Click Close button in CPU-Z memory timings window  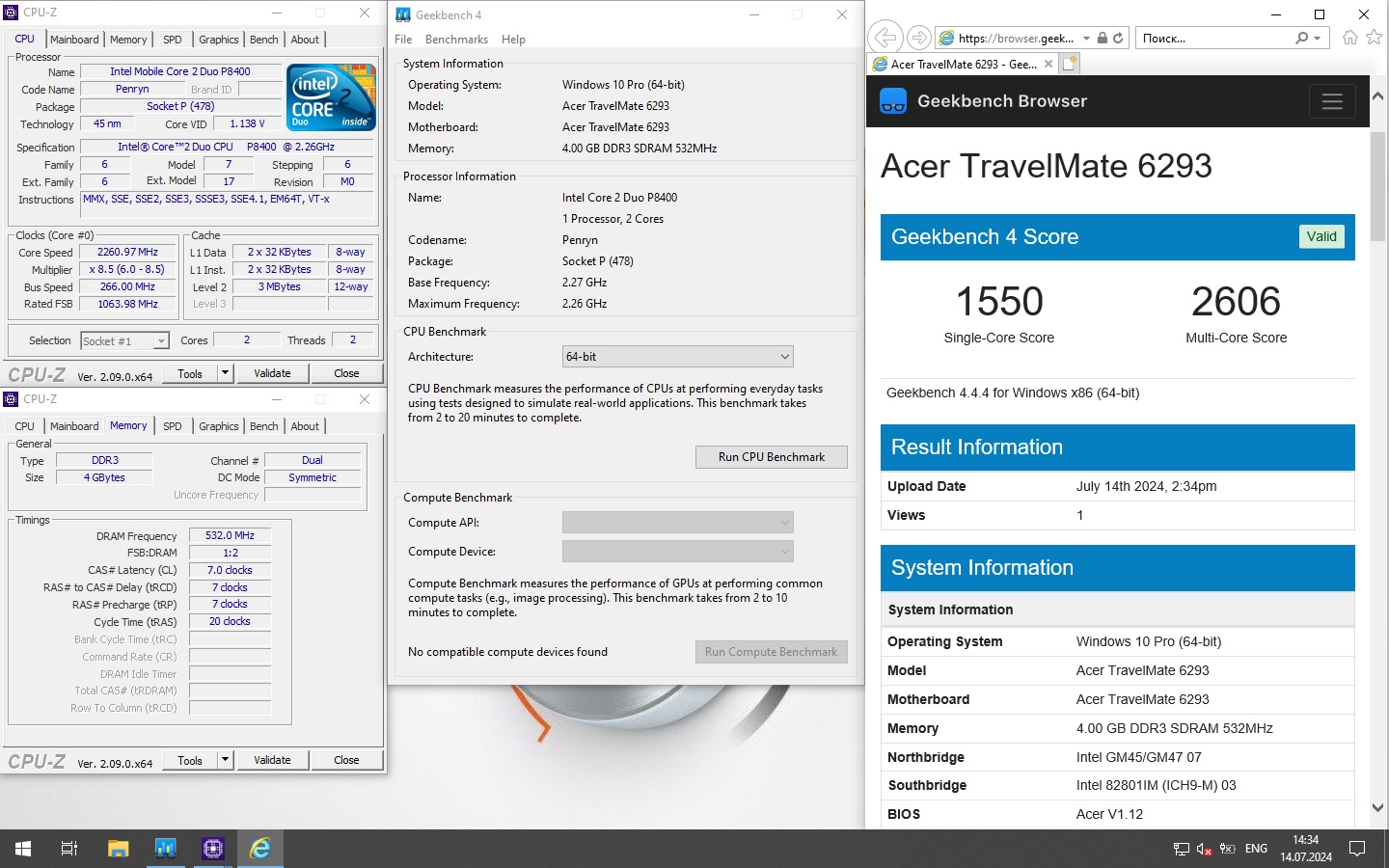[346, 760]
